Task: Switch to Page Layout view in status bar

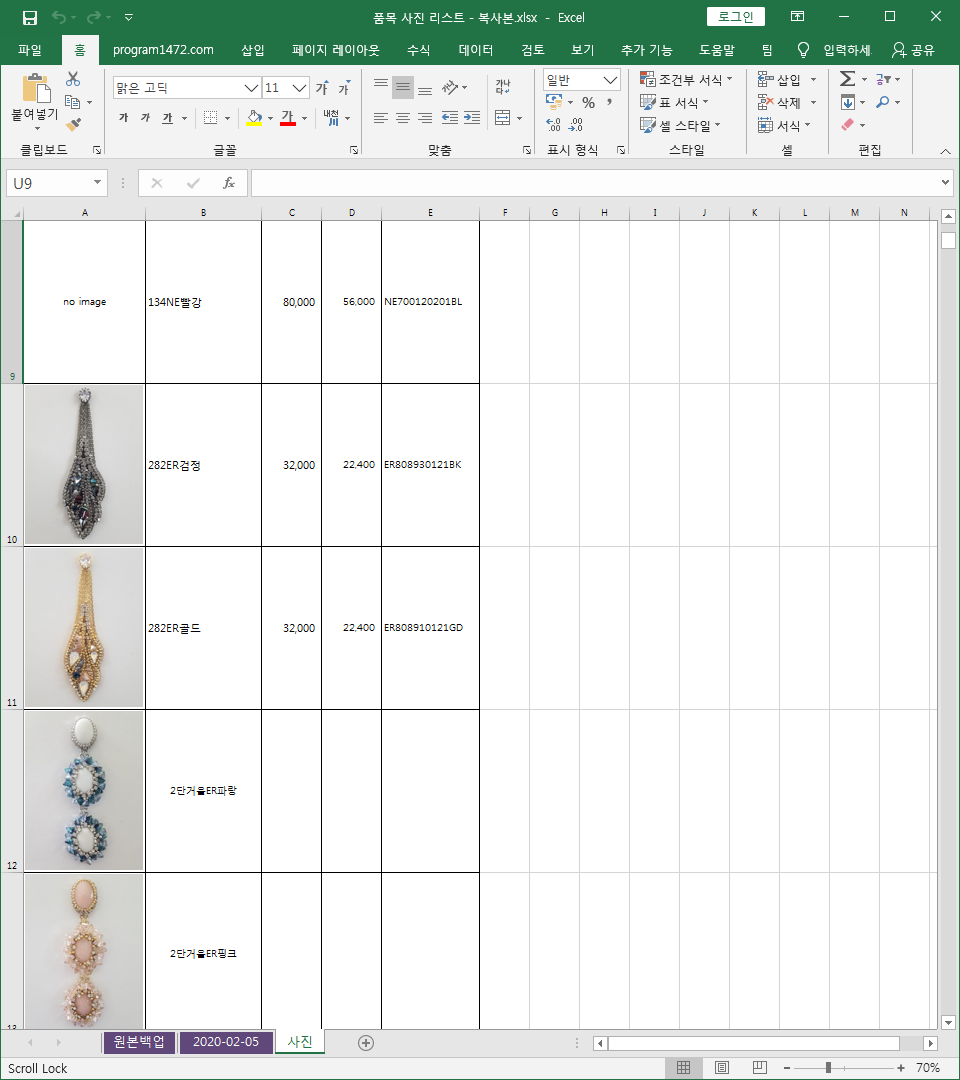Action: pyautogui.click(x=722, y=1068)
